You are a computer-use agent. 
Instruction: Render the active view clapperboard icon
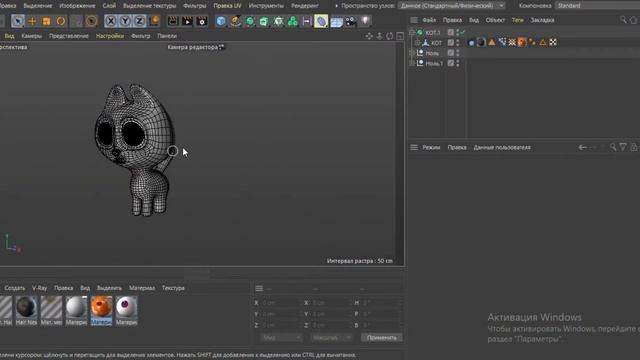click(173, 21)
